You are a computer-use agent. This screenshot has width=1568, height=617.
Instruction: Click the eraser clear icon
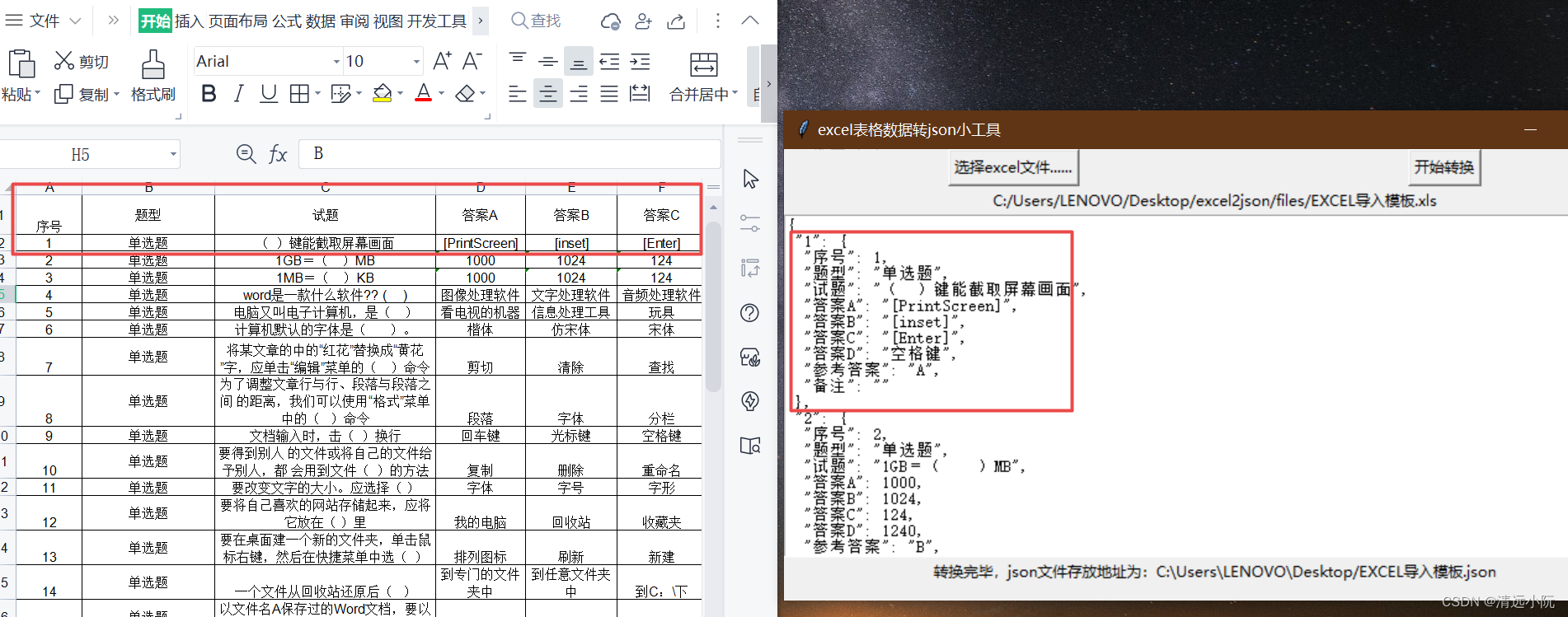(465, 94)
